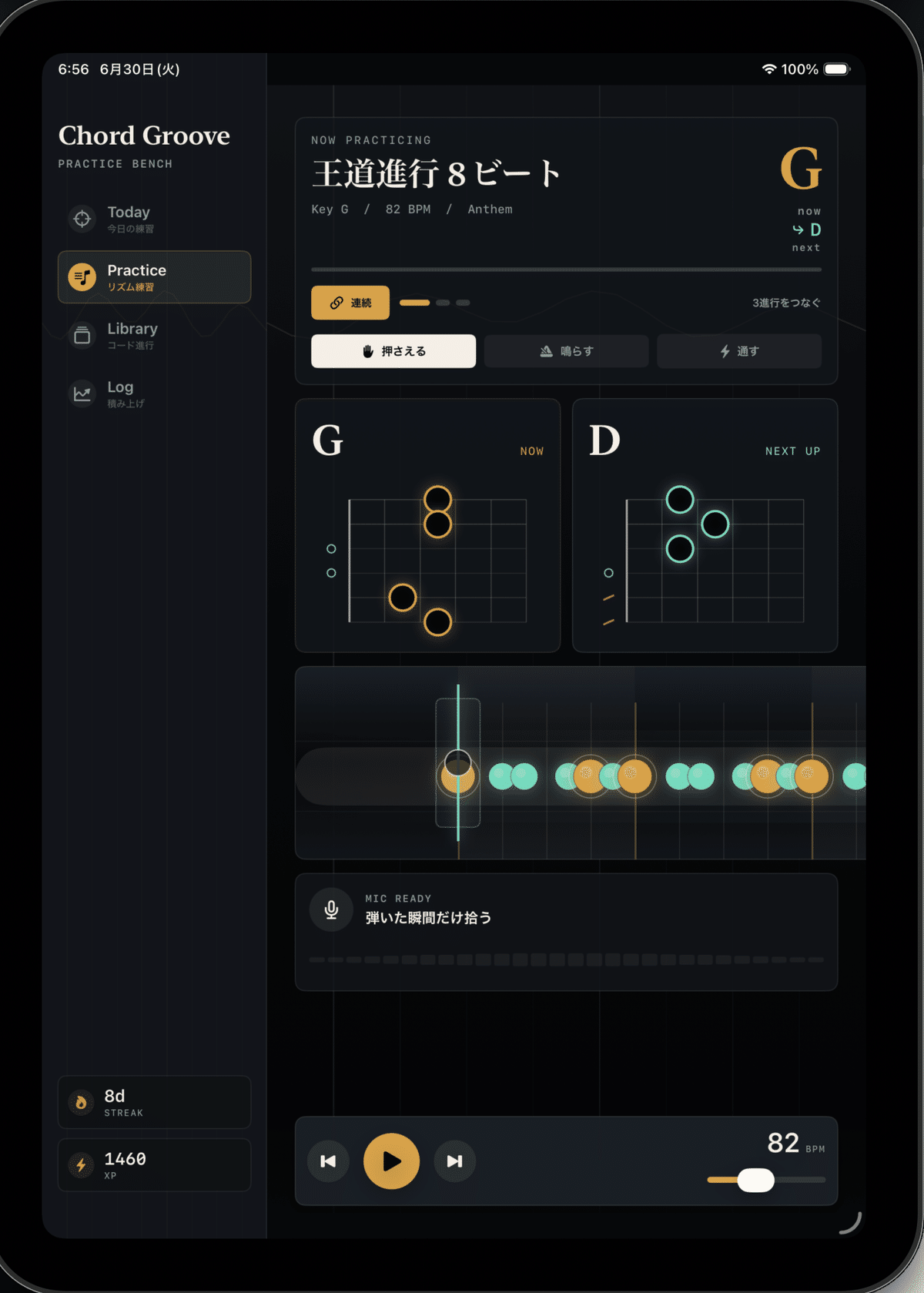Click the 6:56 clock in status bar

pyautogui.click(x=73, y=69)
